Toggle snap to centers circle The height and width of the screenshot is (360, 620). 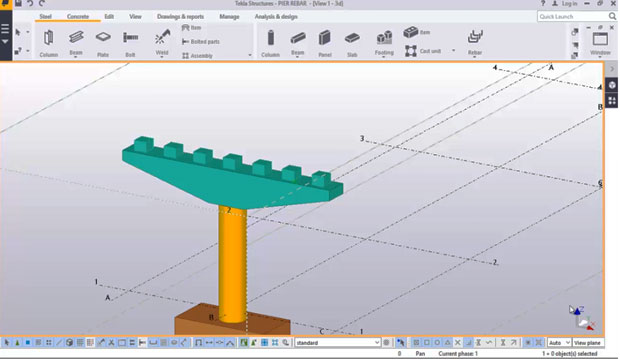pyautogui.click(x=437, y=343)
